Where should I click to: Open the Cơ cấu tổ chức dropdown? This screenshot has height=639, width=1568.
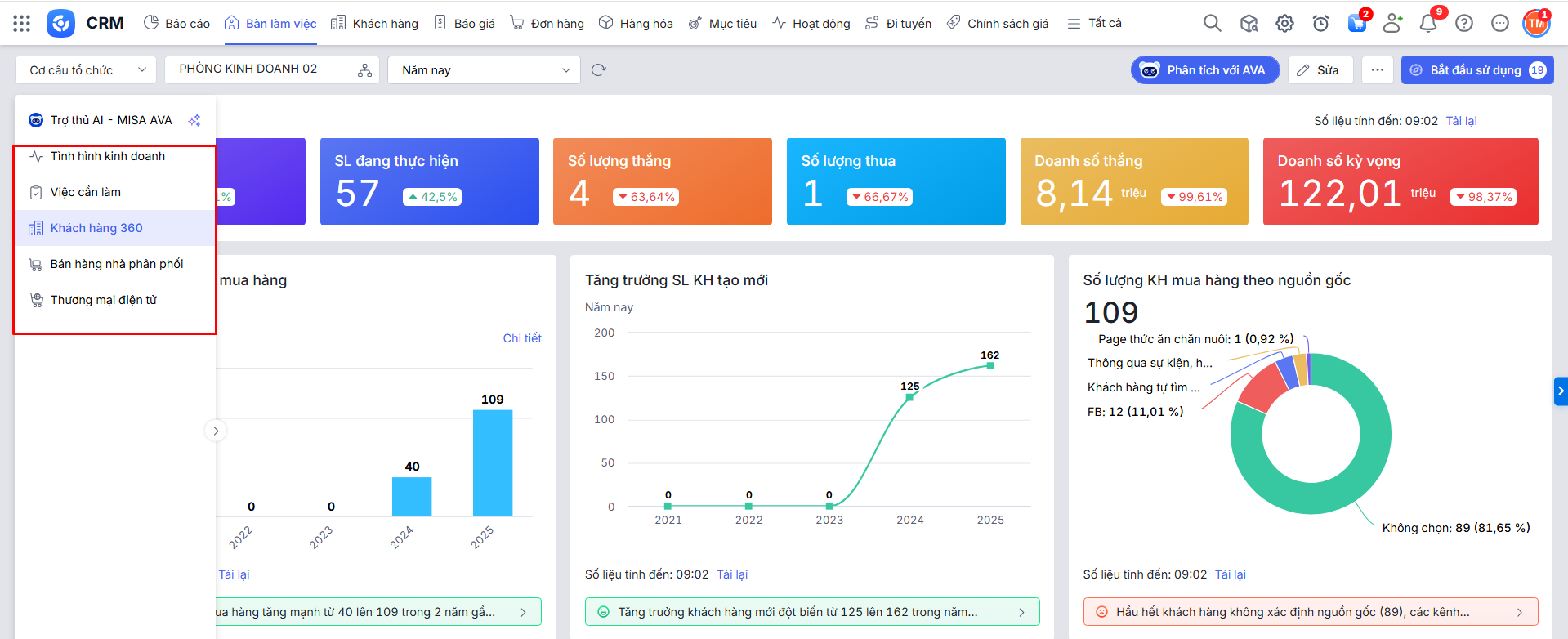85,70
